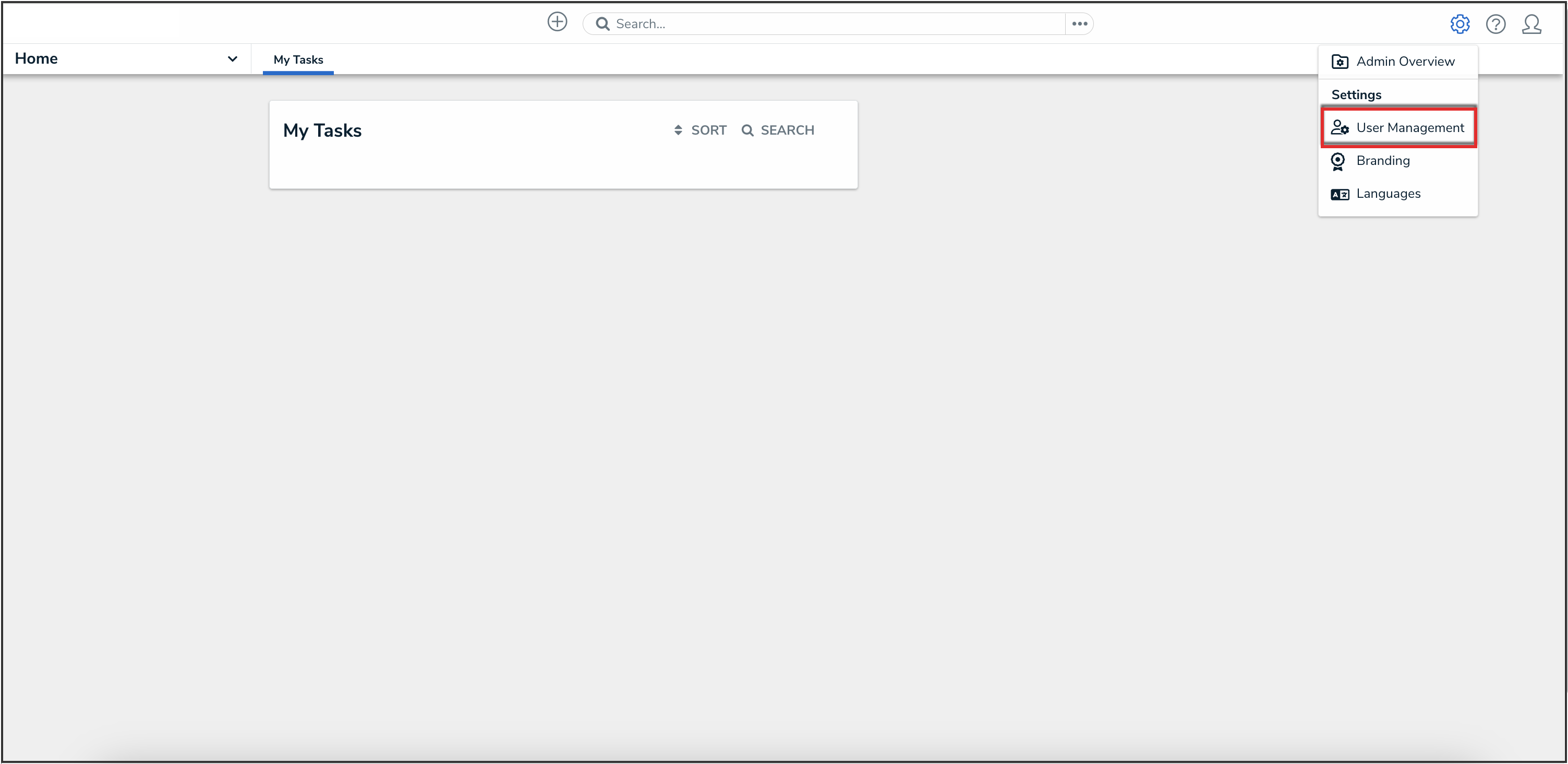Viewport: 1568px width, 764px height.
Task: Open the user profile icon
Action: pos(1531,25)
